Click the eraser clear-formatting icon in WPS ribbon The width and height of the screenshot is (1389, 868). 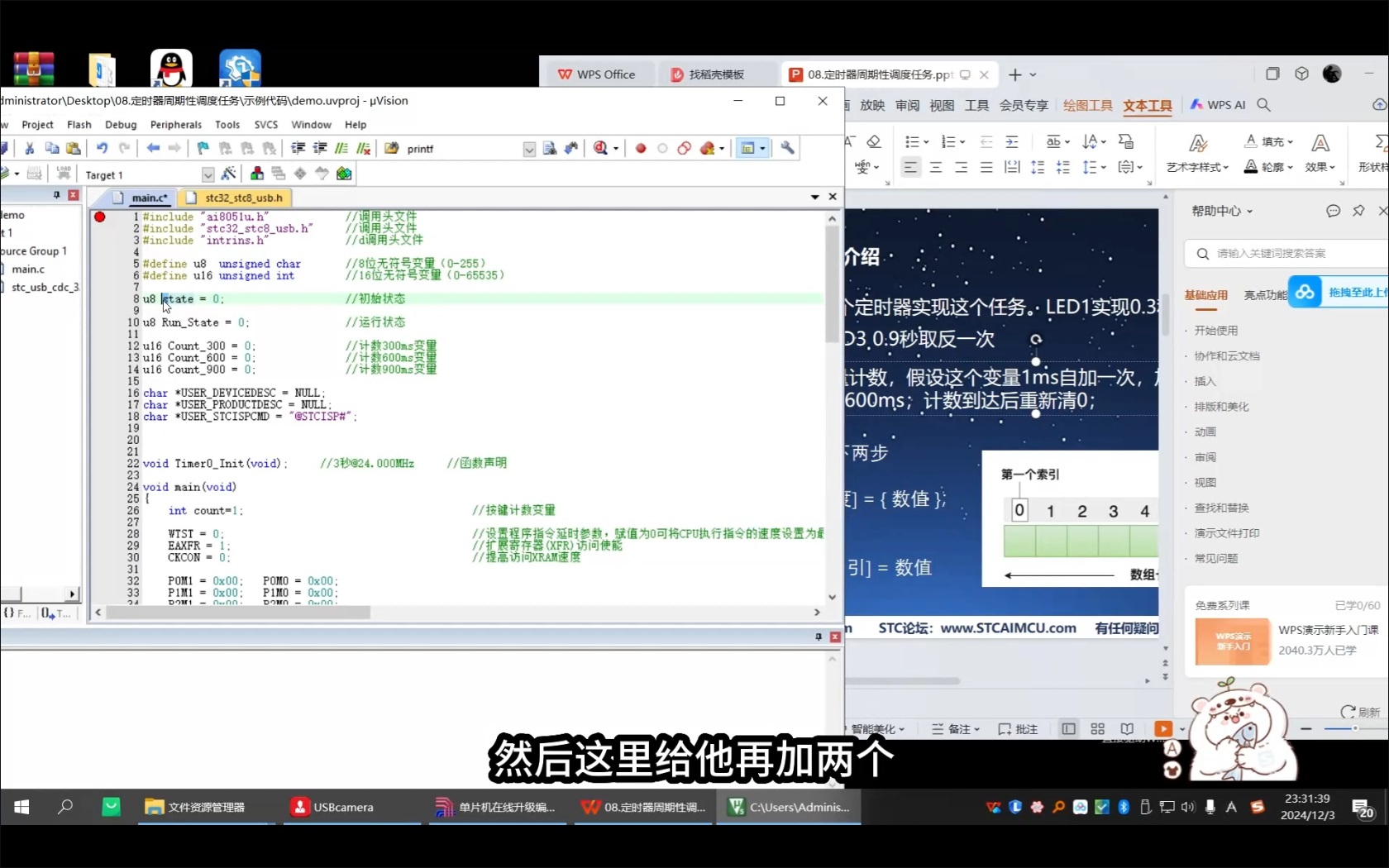[873, 141]
